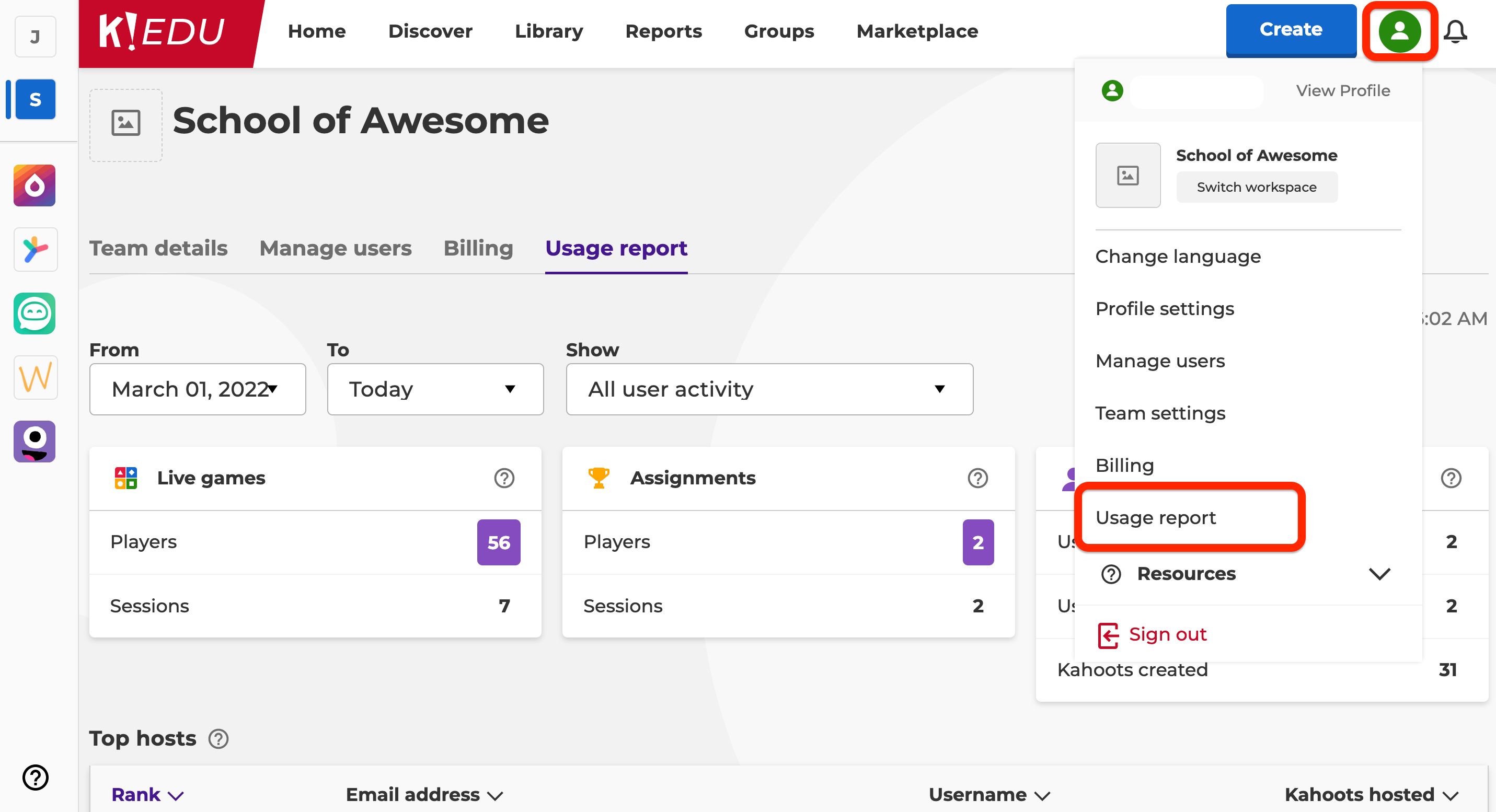Open the green chat-face app icon
This screenshot has width=1496, height=812.
pyautogui.click(x=35, y=314)
